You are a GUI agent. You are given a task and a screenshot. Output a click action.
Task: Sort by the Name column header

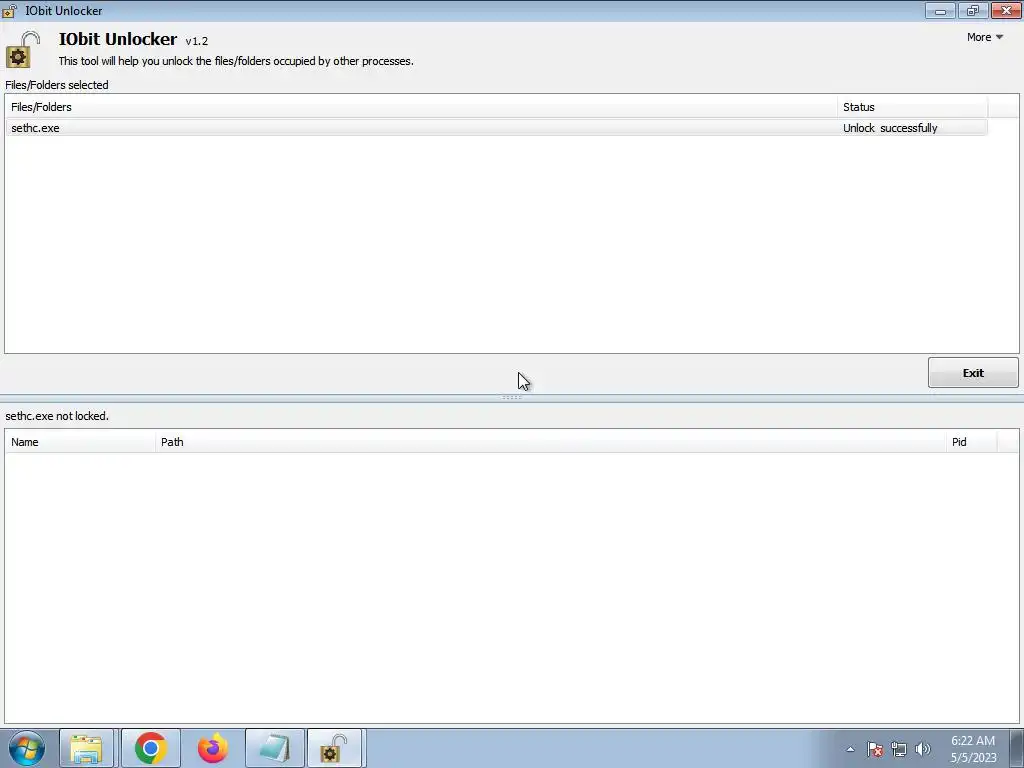click(x=80, y=442)
